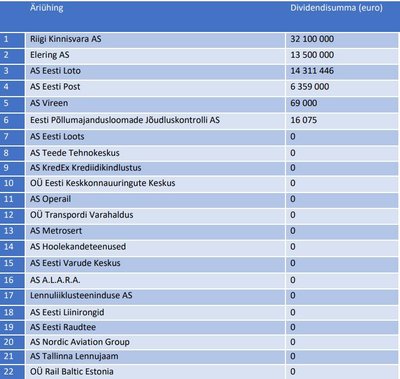This screenshot has height=379, width=400.
Task: Click AS KredEx Krediidikindlustus cell
Action: click(155, 168)
